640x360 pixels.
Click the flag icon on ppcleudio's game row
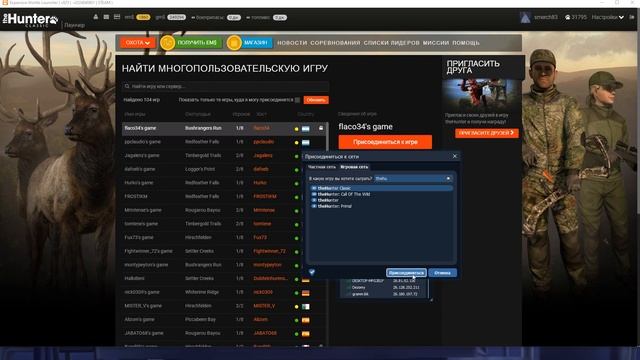point(305,142)
